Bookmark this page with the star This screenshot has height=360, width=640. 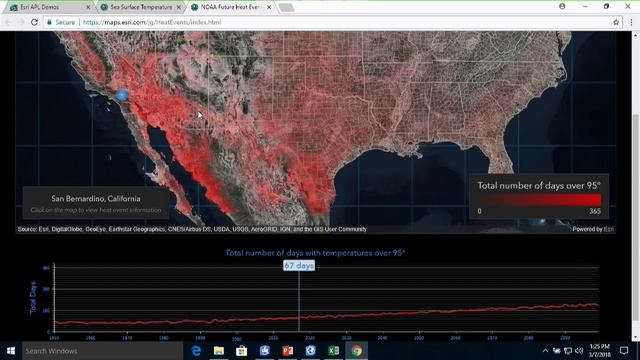[616, 22]
